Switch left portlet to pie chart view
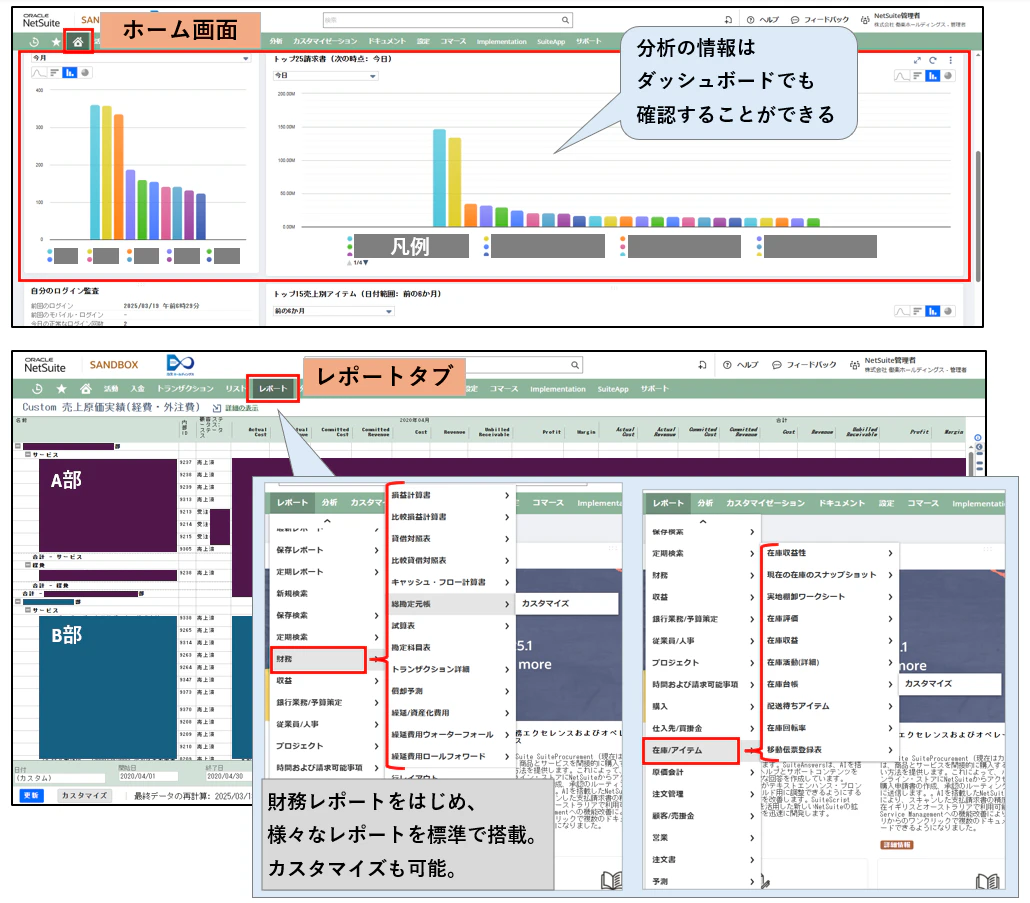 pos(85,73)
